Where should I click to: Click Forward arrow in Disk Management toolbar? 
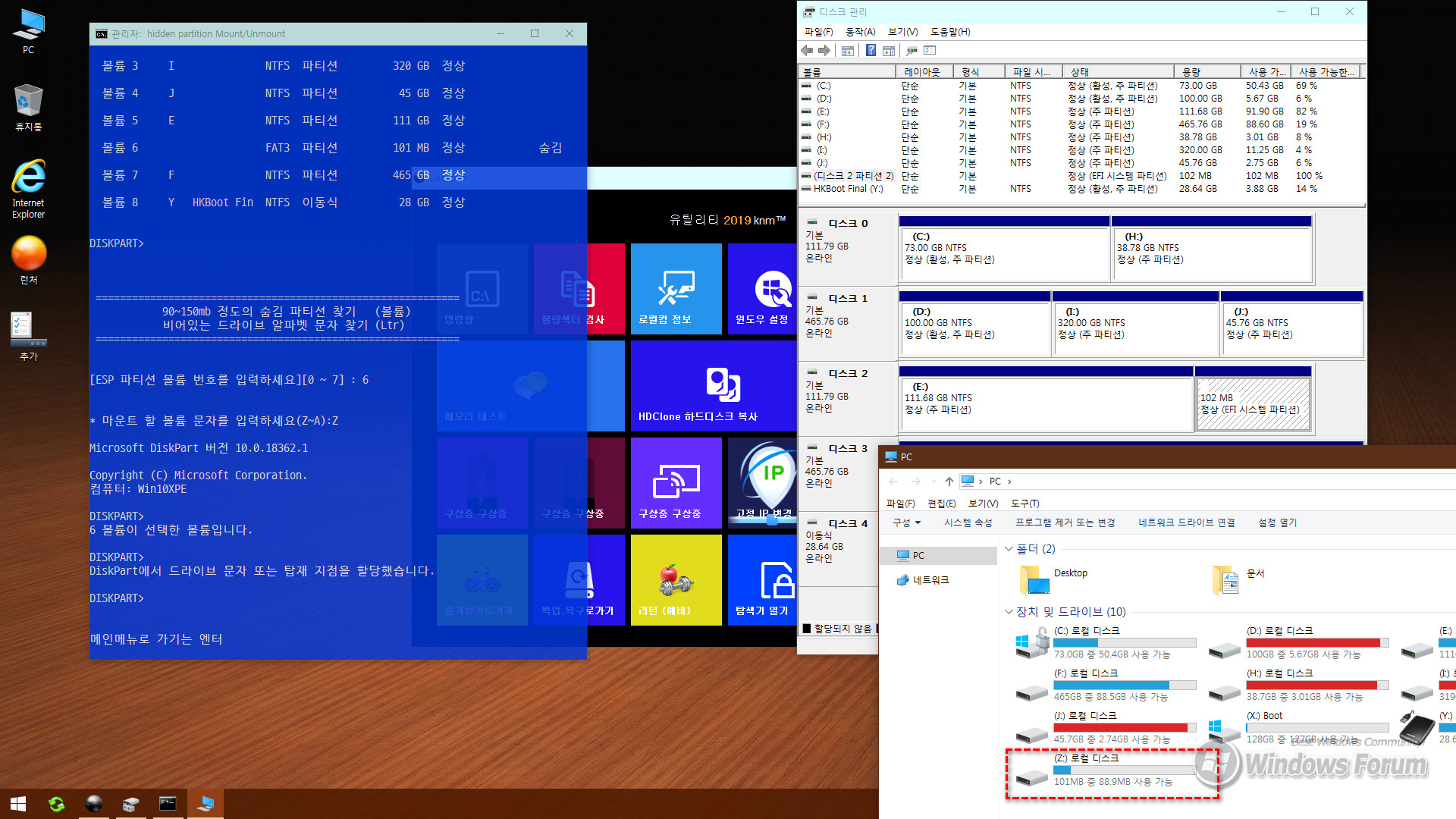[824, 50]
